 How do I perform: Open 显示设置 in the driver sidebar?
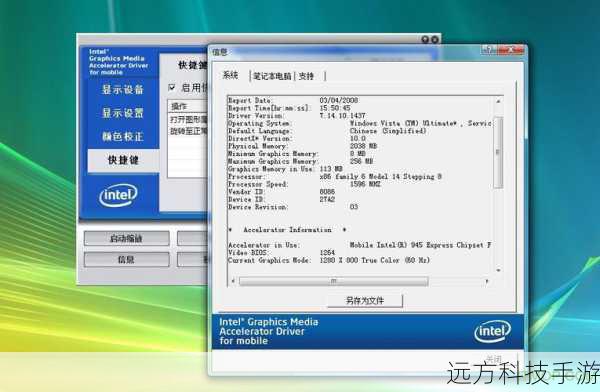pyautogui.click(x=122, y=113)
